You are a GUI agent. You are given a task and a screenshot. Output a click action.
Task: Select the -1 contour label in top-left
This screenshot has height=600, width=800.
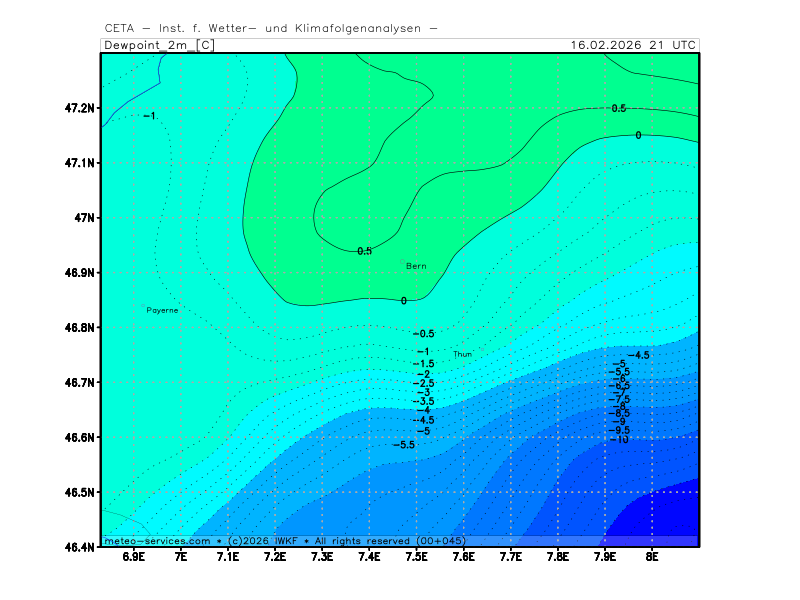(149, 116)
